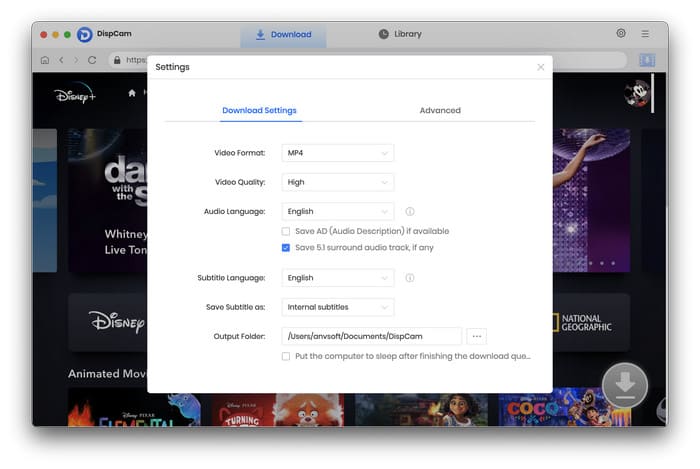Browse output folder with the ellipsis button
The image size is (700, 469).
pyautogui.click(x=476, y=336)
